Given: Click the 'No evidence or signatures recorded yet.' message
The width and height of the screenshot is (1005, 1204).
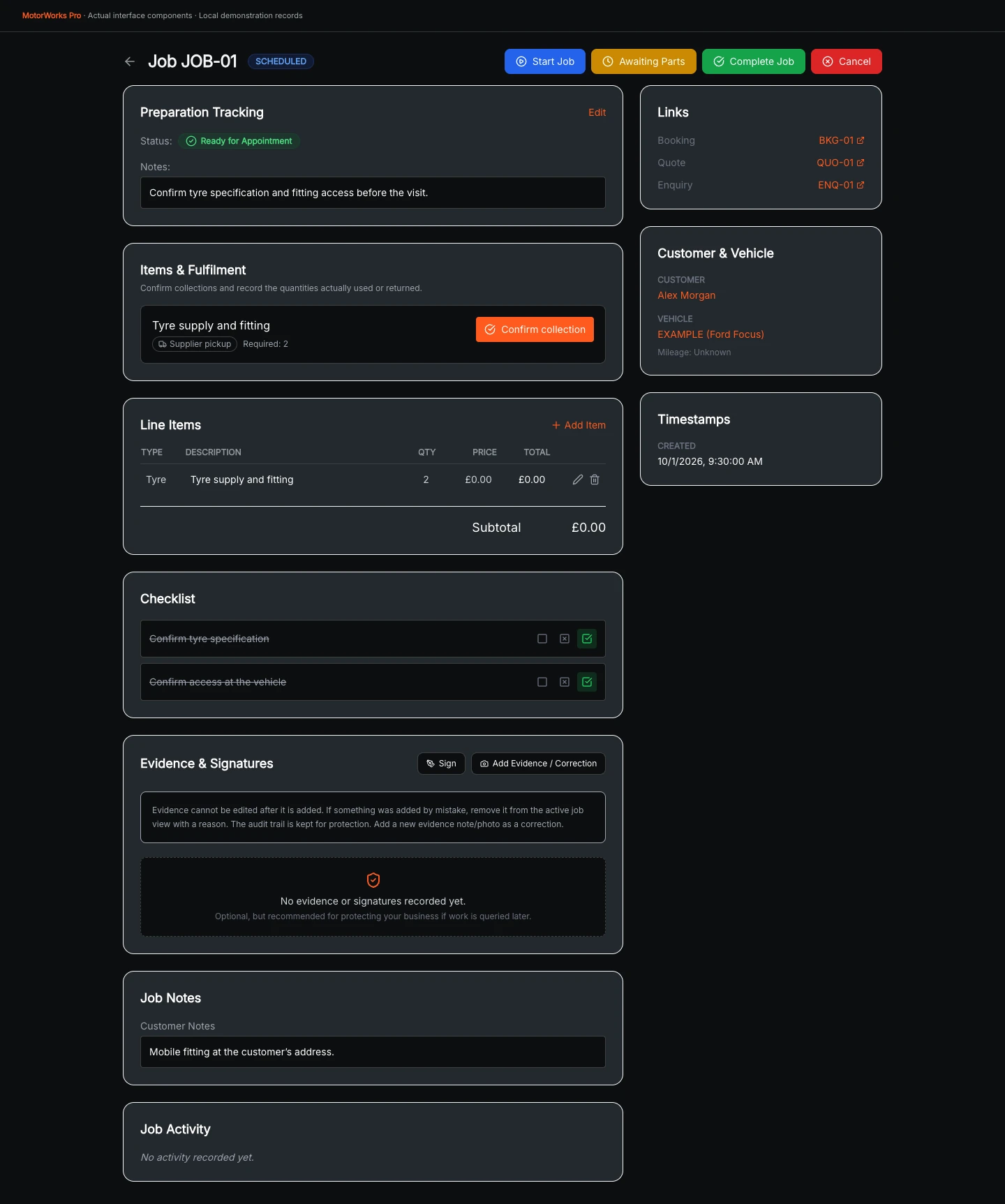Looking at the screenshot, I should point(373,901).
